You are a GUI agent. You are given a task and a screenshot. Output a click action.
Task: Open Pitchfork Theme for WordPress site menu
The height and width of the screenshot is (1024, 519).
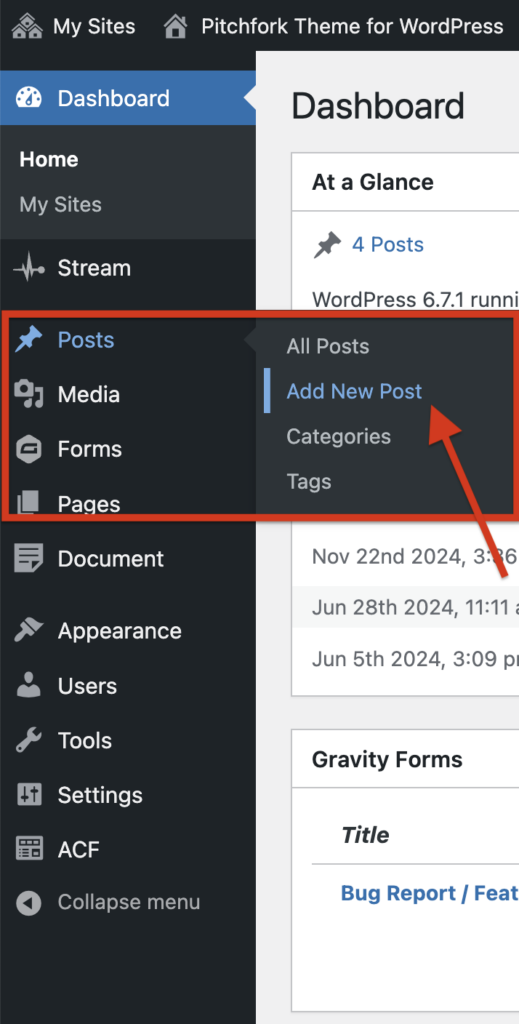(352, 27)
